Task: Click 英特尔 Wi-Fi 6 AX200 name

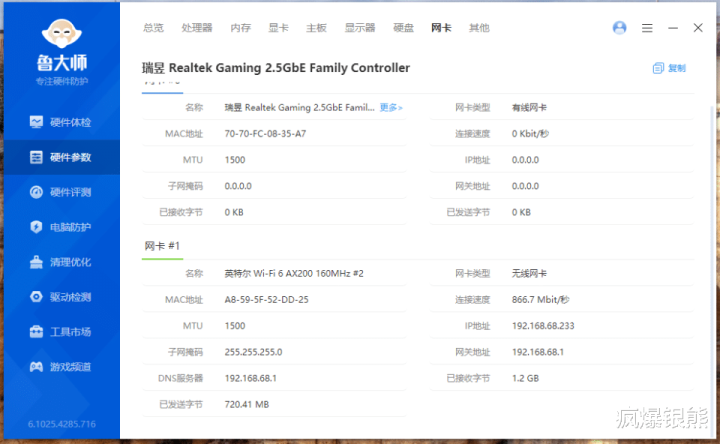Action: click(x=294, y=273)
